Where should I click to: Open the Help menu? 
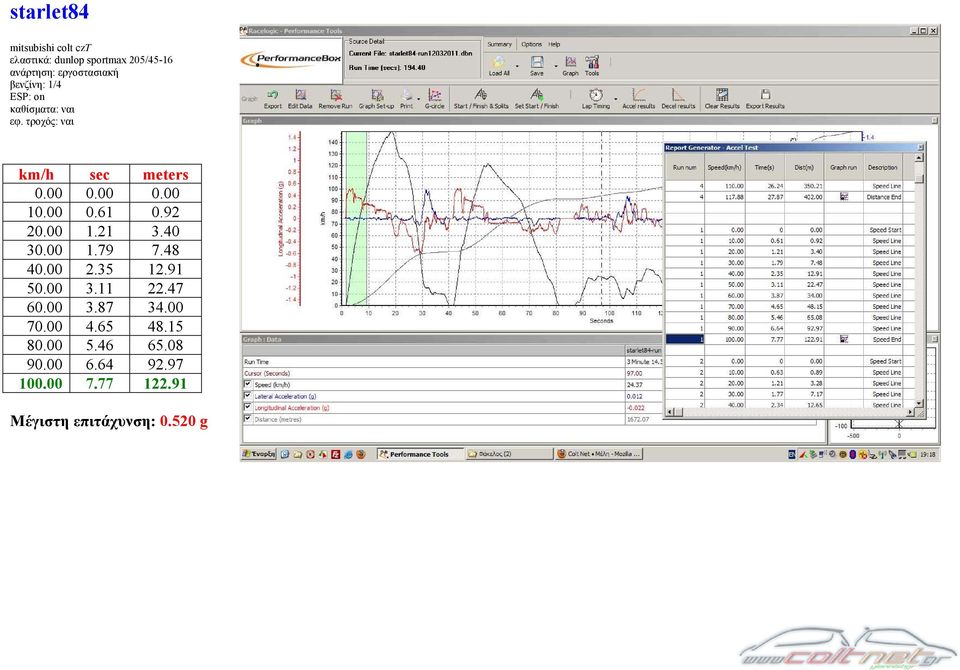click(554, 44)
